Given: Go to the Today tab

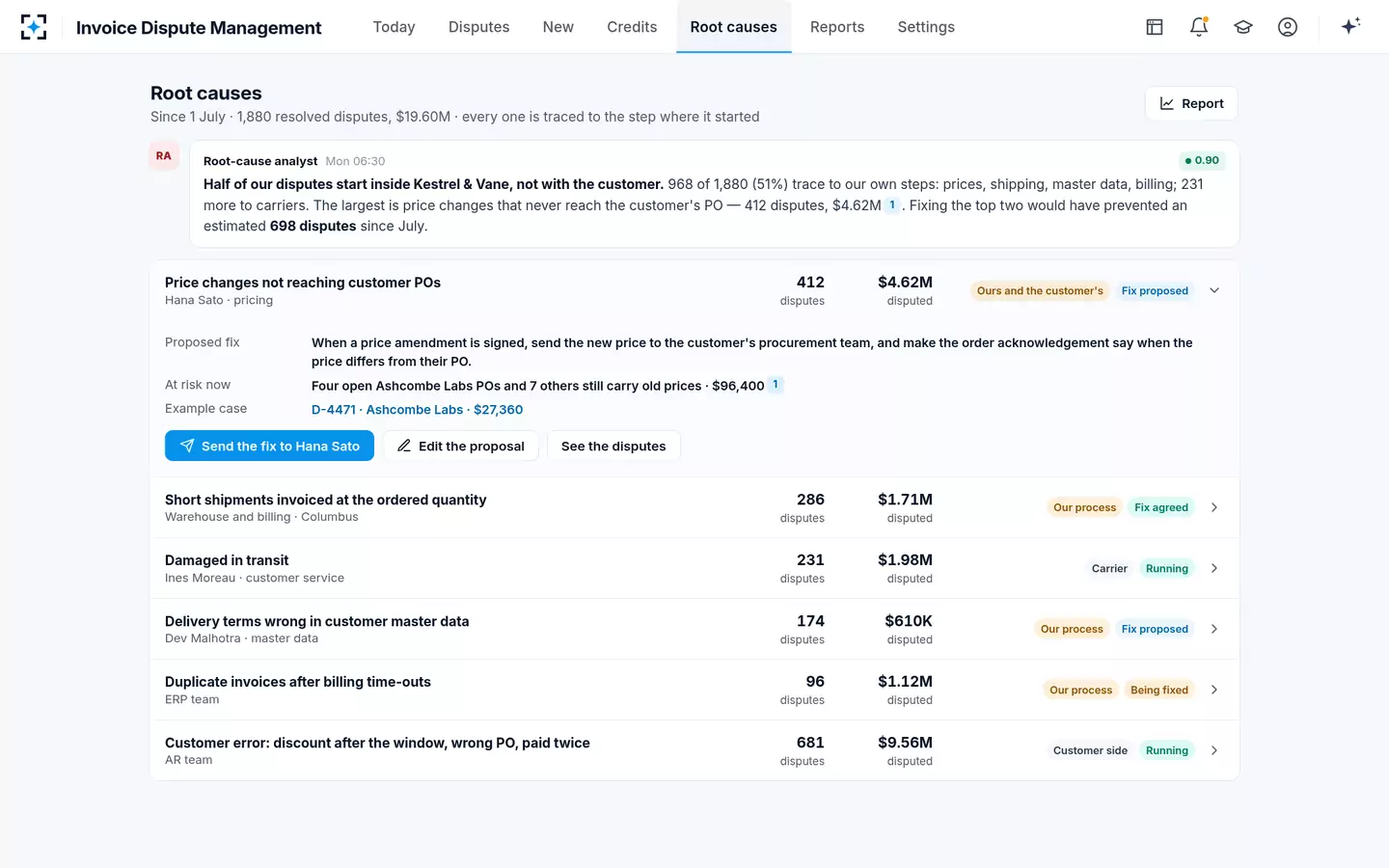Looking at the screenshot, I should point(395,27).
